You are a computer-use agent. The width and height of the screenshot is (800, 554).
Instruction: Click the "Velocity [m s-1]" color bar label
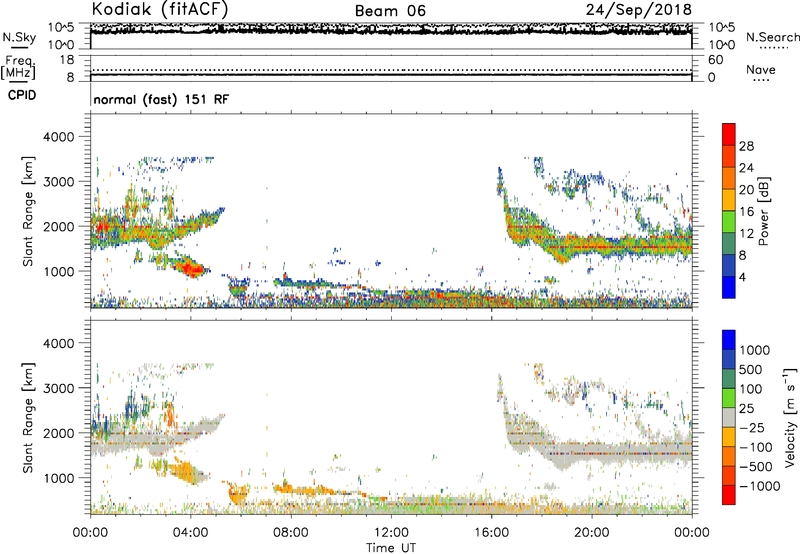790,417
